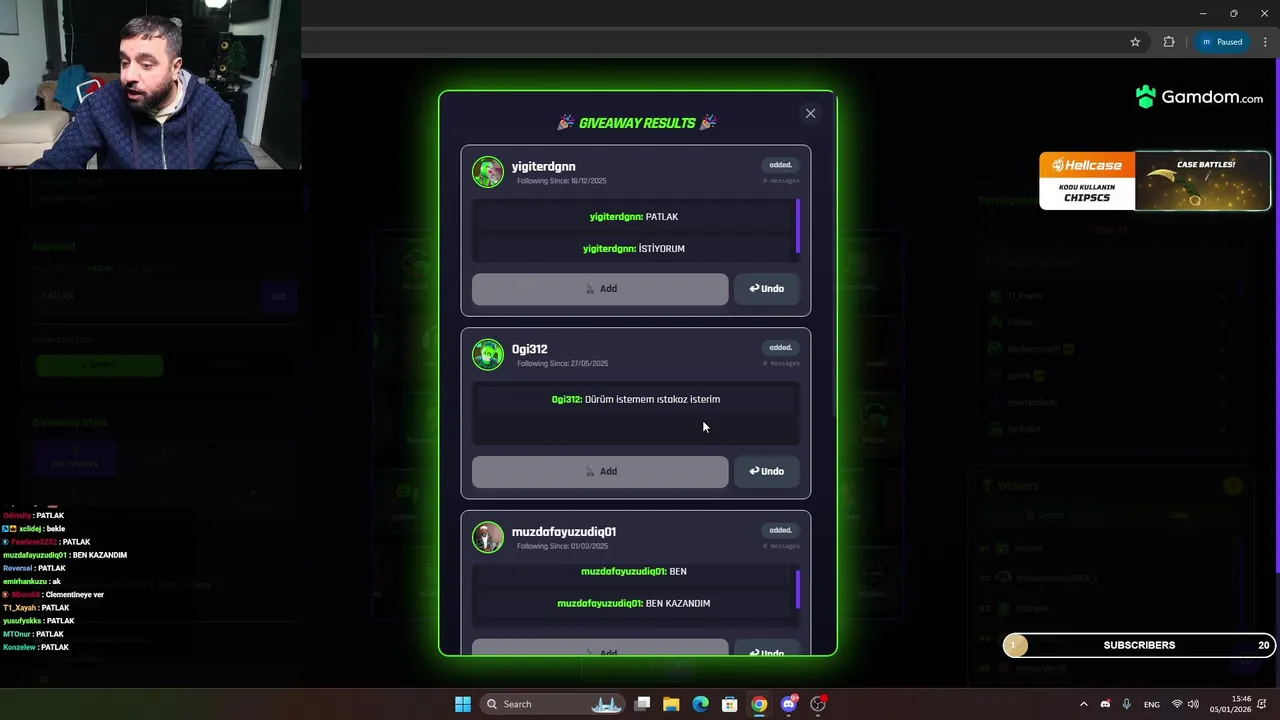
Task: Click the 'added.' badge on muzdafayuzudiq01 card
Action: pos(781,530)
